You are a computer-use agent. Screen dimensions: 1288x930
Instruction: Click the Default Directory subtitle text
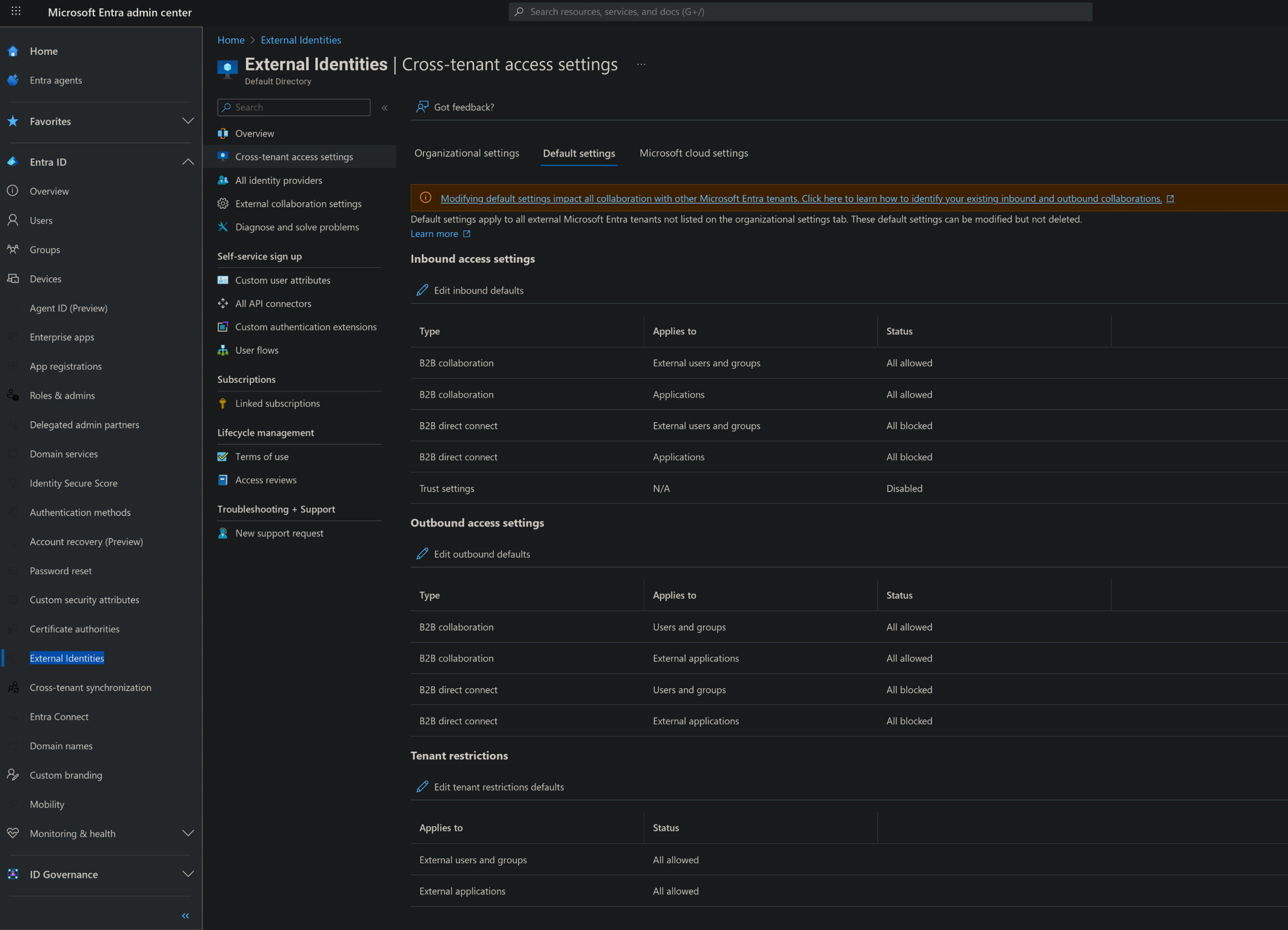278,81
